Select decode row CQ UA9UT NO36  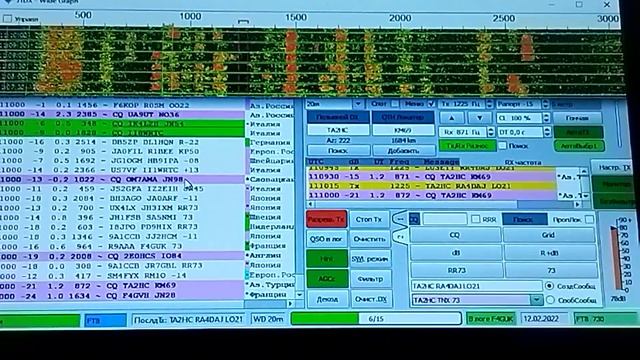[x=122, y=114]
